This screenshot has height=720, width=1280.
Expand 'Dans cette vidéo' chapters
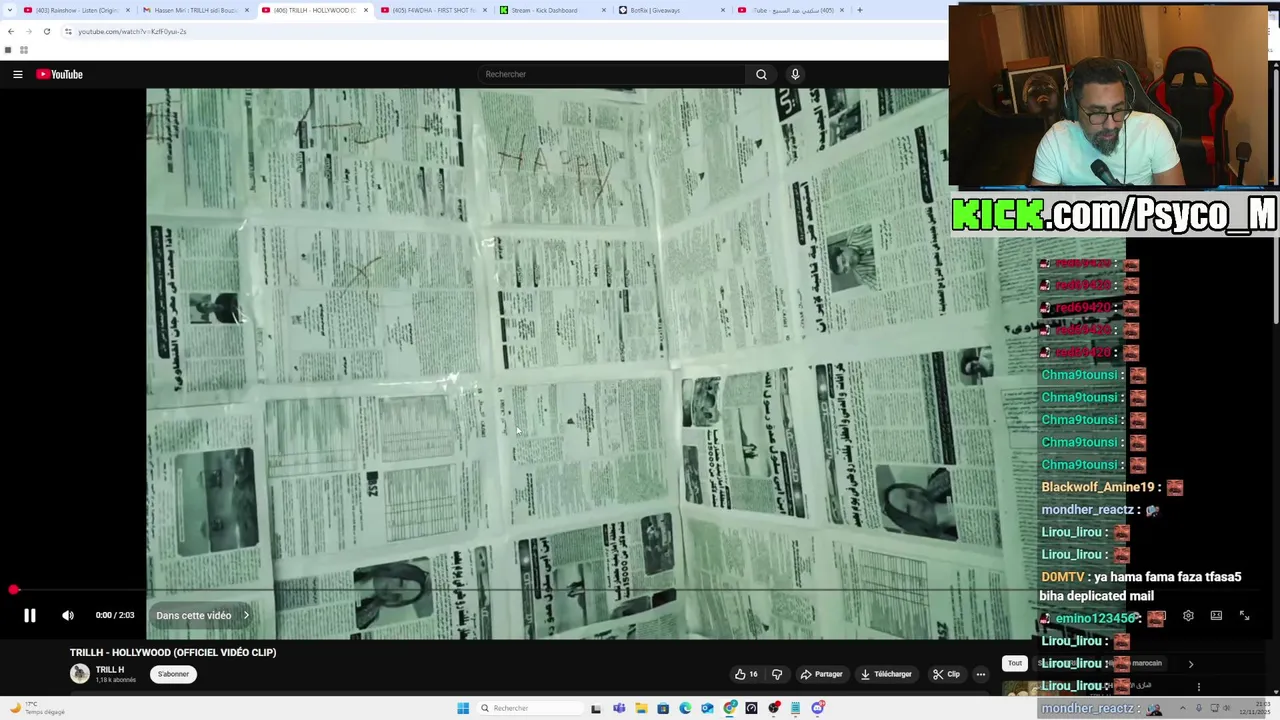click(203, 616)
